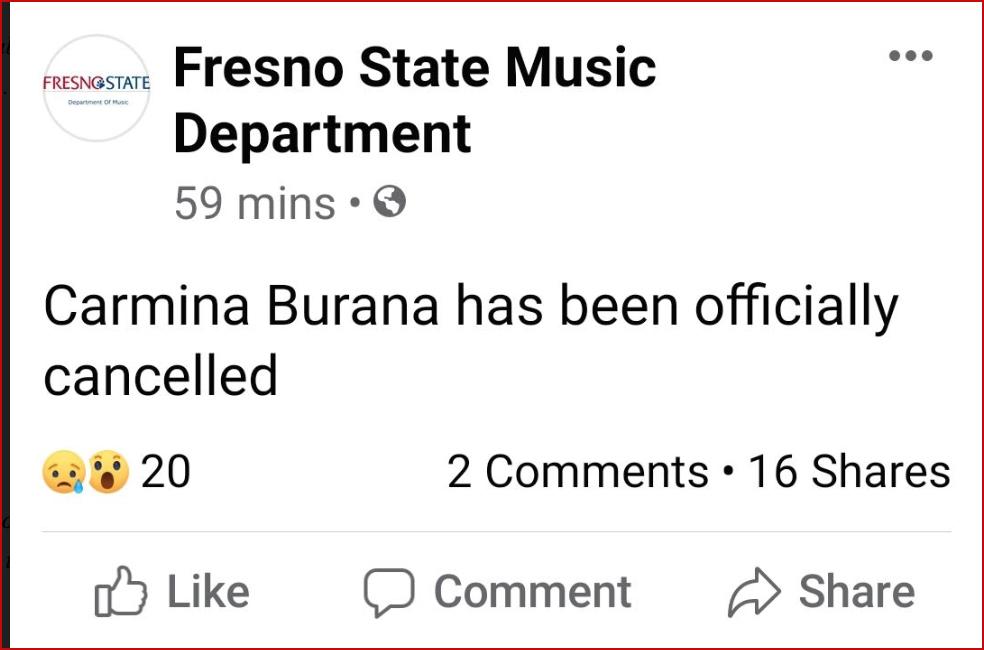Image resolution: width=984 pixels, height=650 pixels.
Task: Click the word Department in the page title
Action: 322,132
